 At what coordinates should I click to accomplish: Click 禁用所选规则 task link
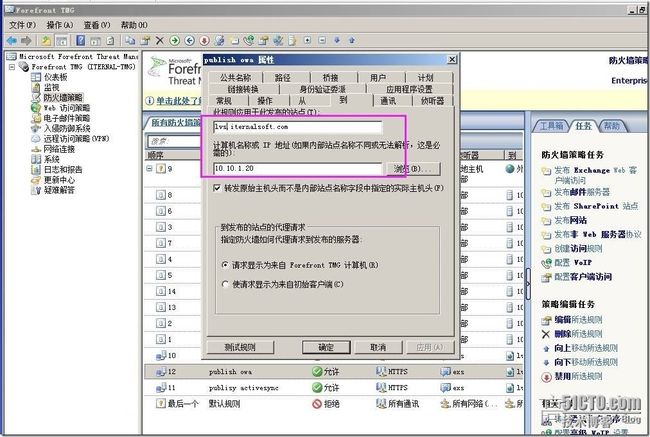[578, 376]
